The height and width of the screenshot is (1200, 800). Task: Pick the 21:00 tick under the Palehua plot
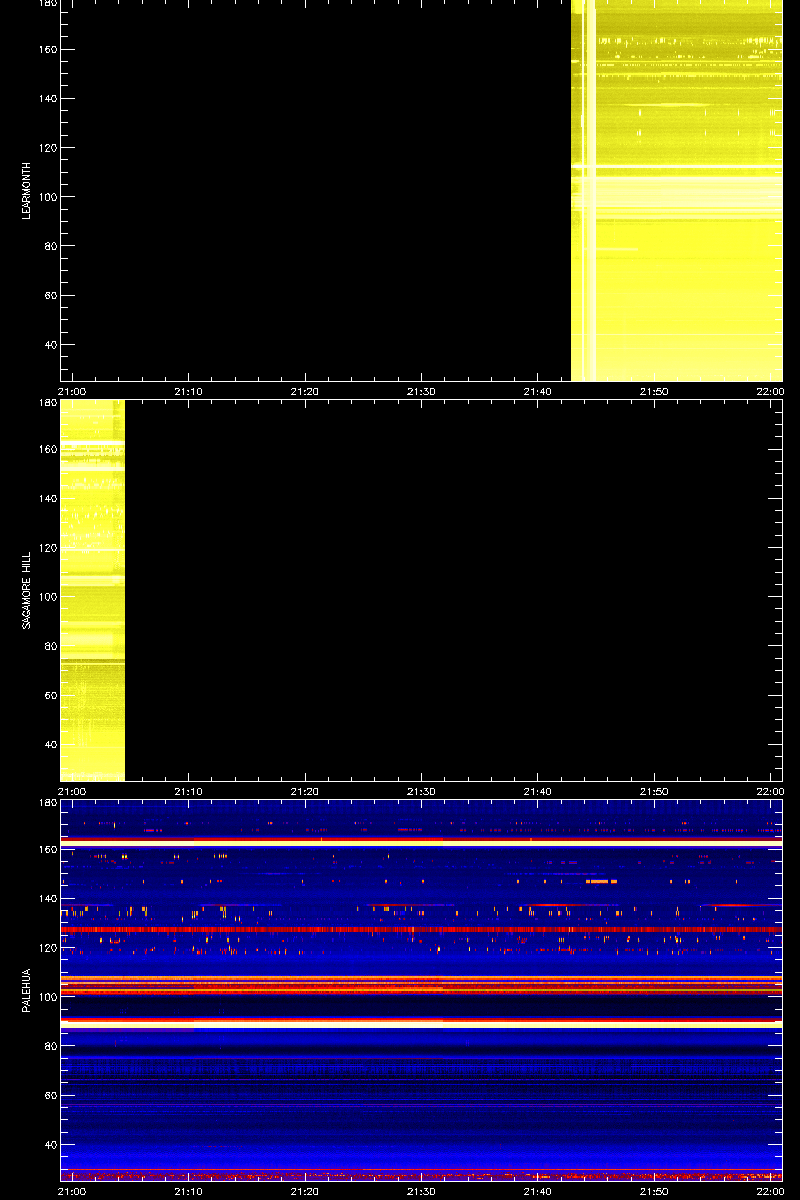pyautogui.click(x=72, y=1191)
